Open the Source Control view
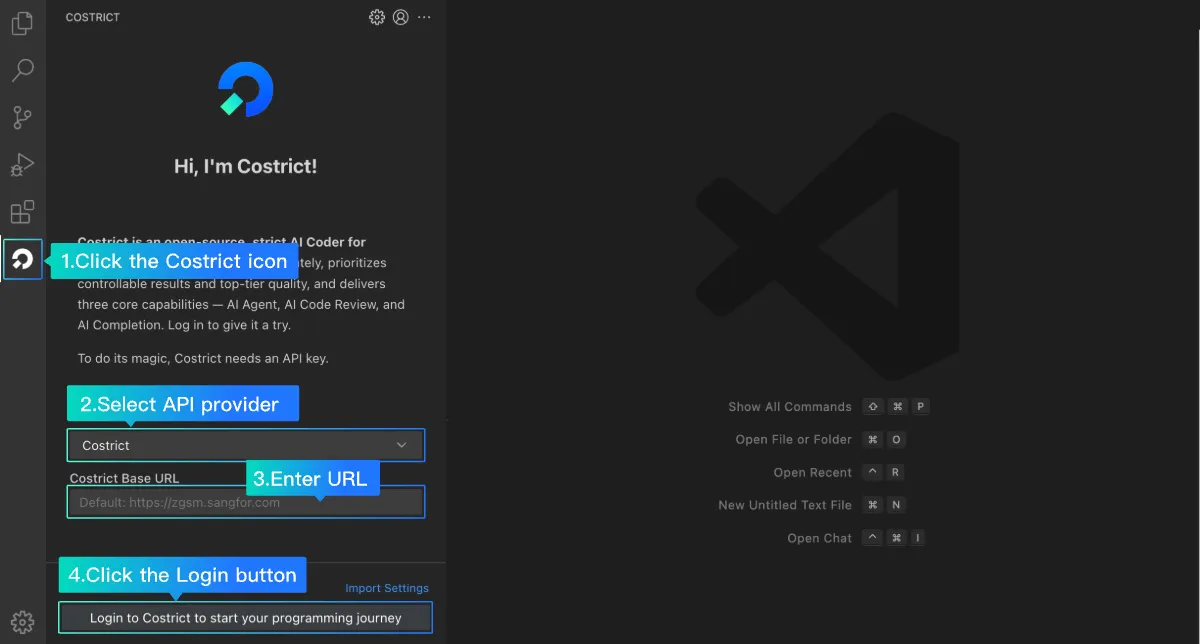 22,117
